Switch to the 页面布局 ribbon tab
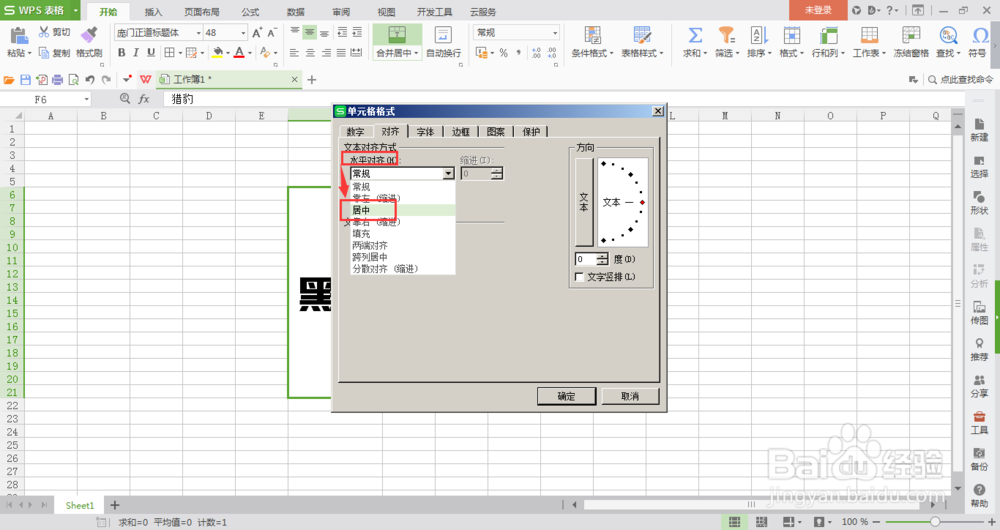Screen dimensions: 1000x530 (x=202, y=11)
